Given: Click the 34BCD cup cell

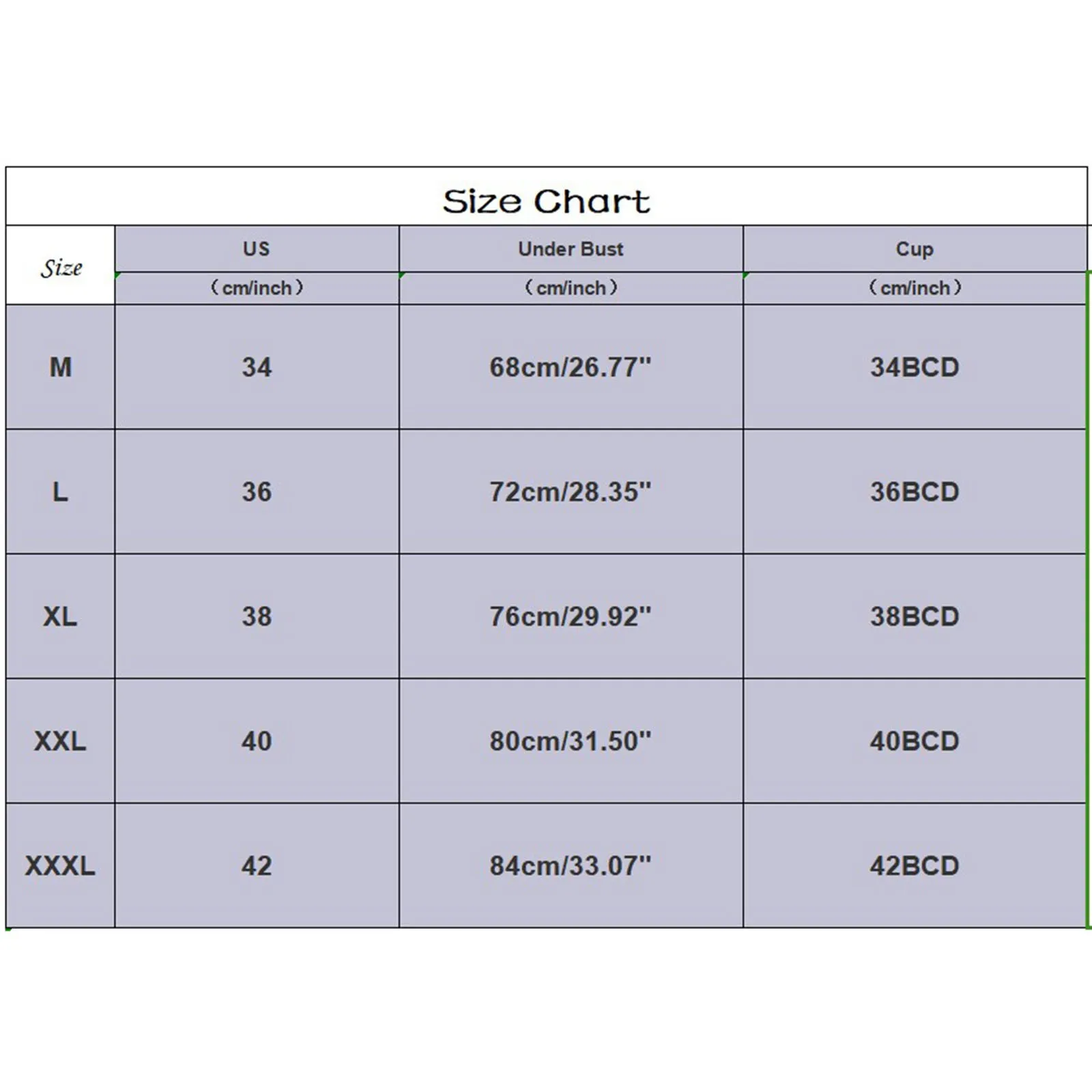Looking at the screenshot, I should pyautogui.click(x=915, y=367).
